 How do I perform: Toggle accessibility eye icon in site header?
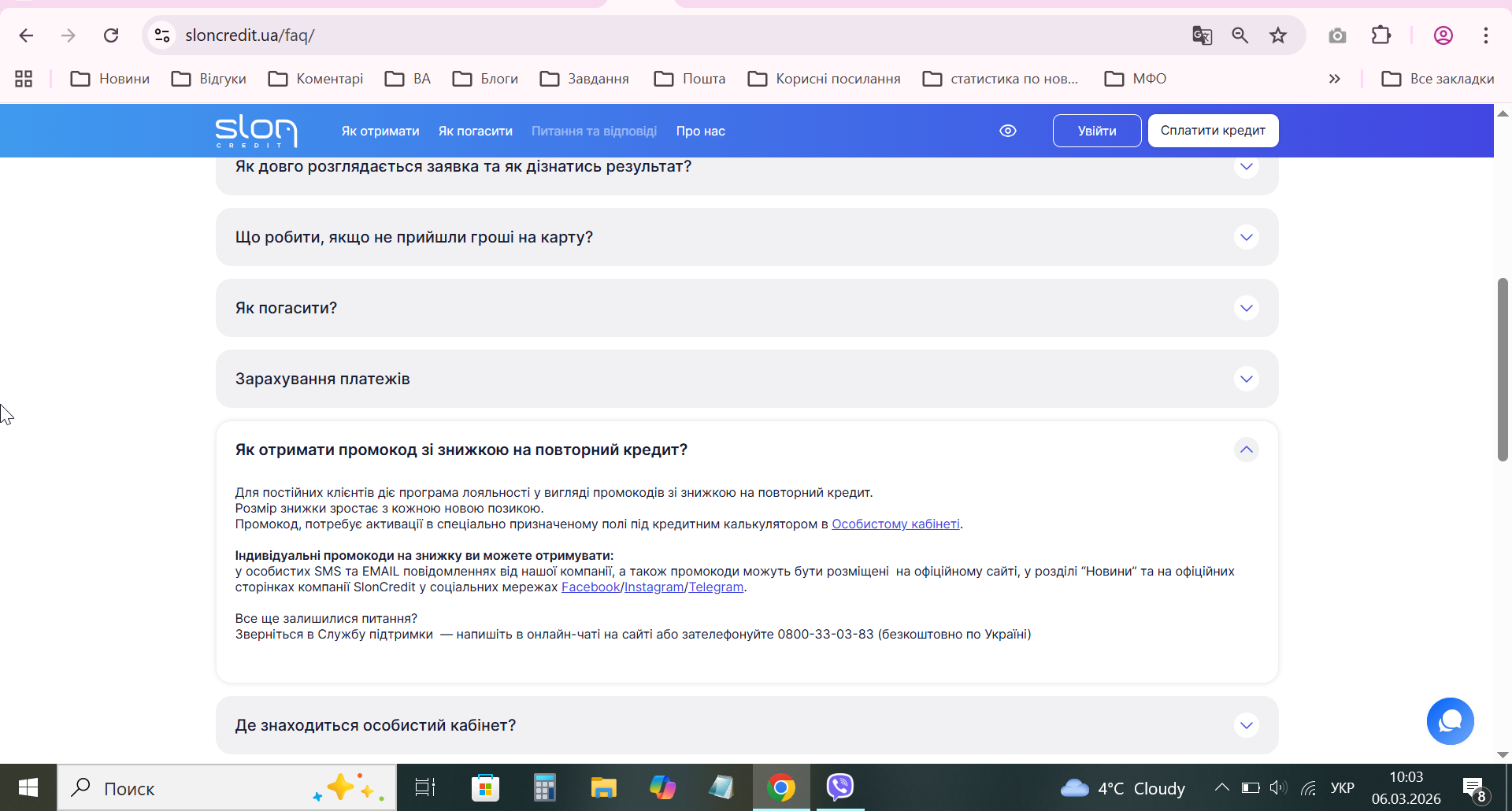click(x=1008, y=131)
